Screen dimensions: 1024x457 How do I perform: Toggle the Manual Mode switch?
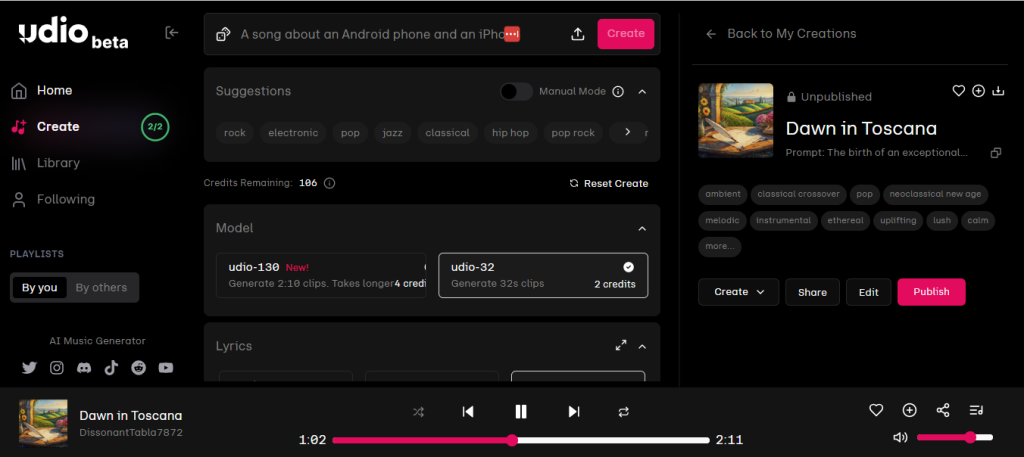click(x=516, y=91)
